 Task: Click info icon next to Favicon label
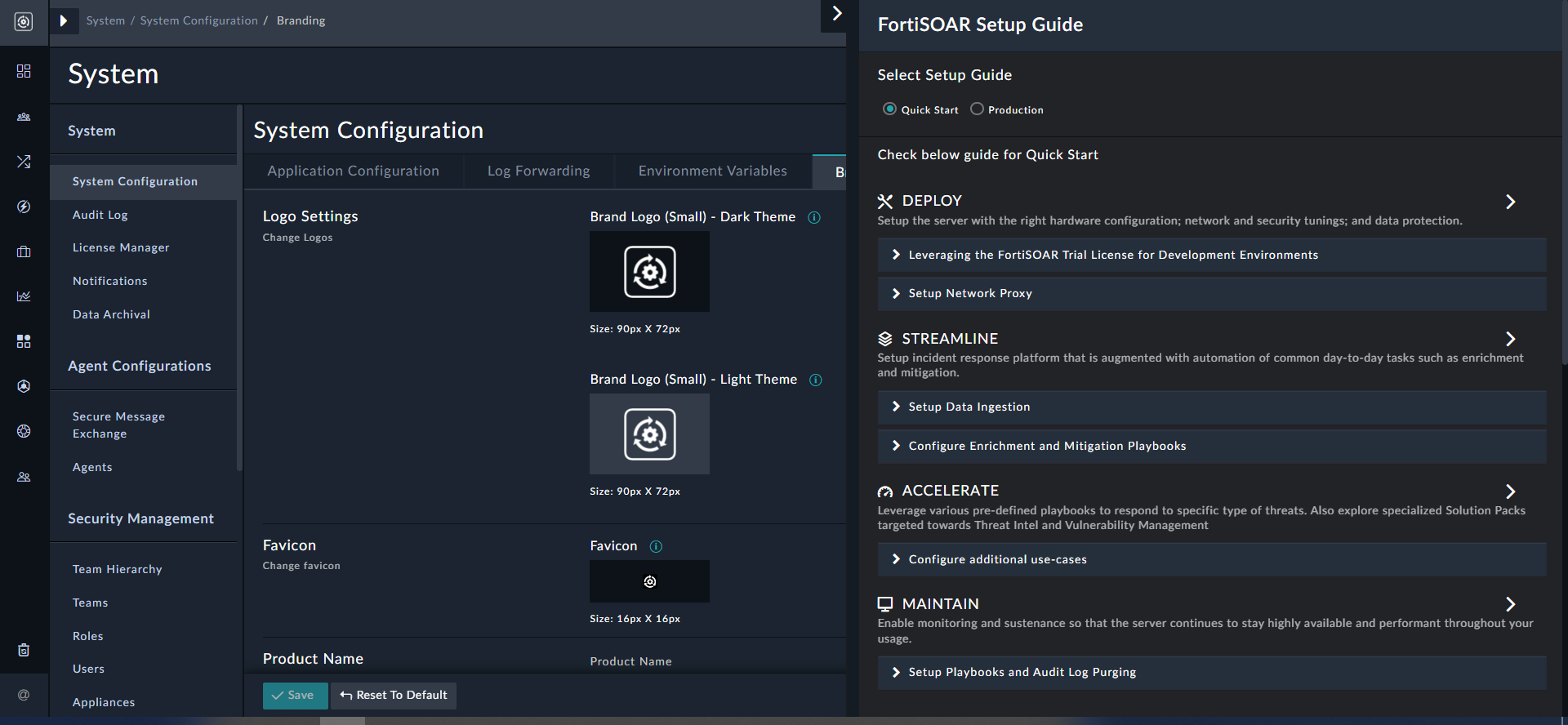coord(656,546)
